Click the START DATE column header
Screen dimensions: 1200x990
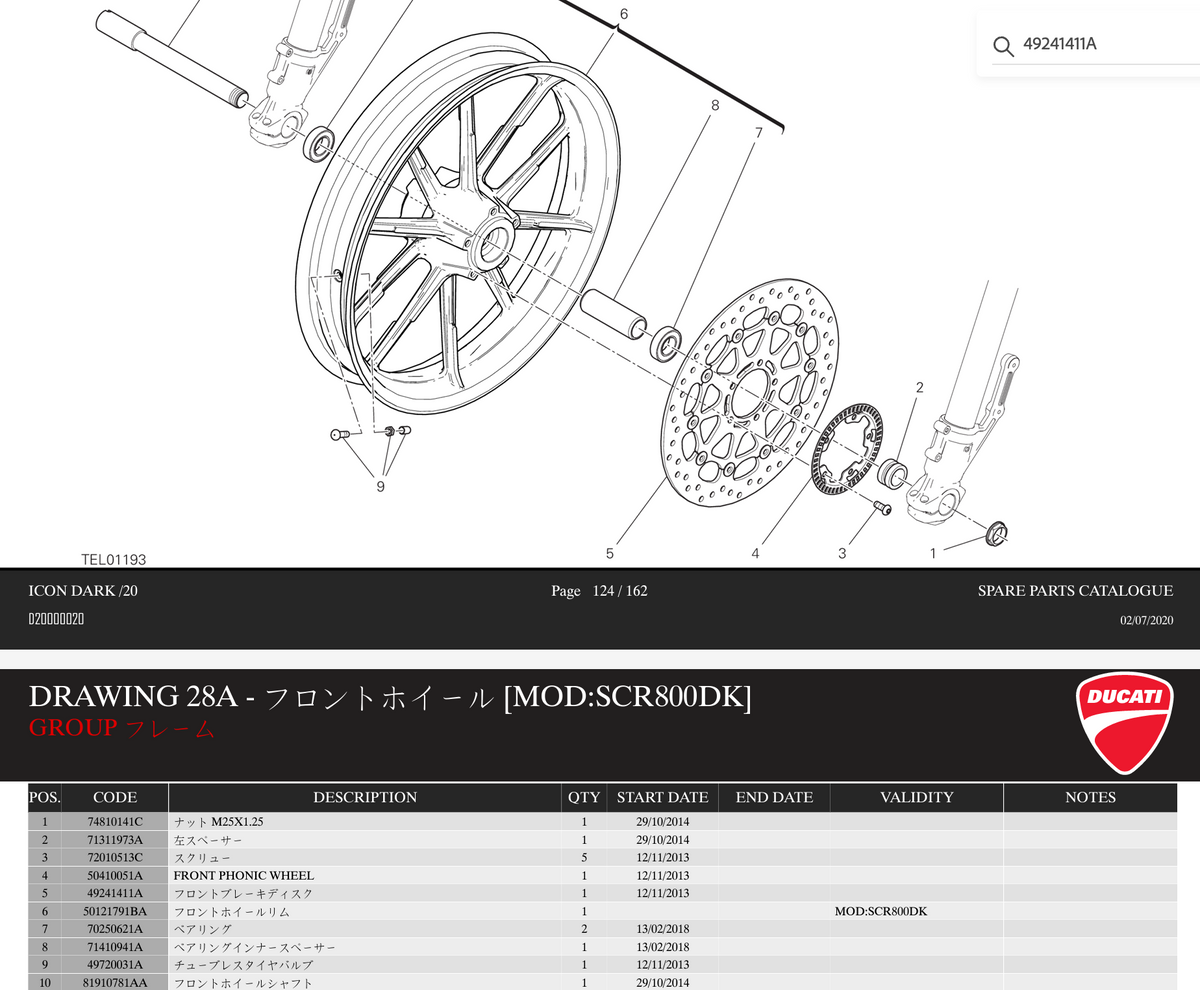click(x=662, y=797)
